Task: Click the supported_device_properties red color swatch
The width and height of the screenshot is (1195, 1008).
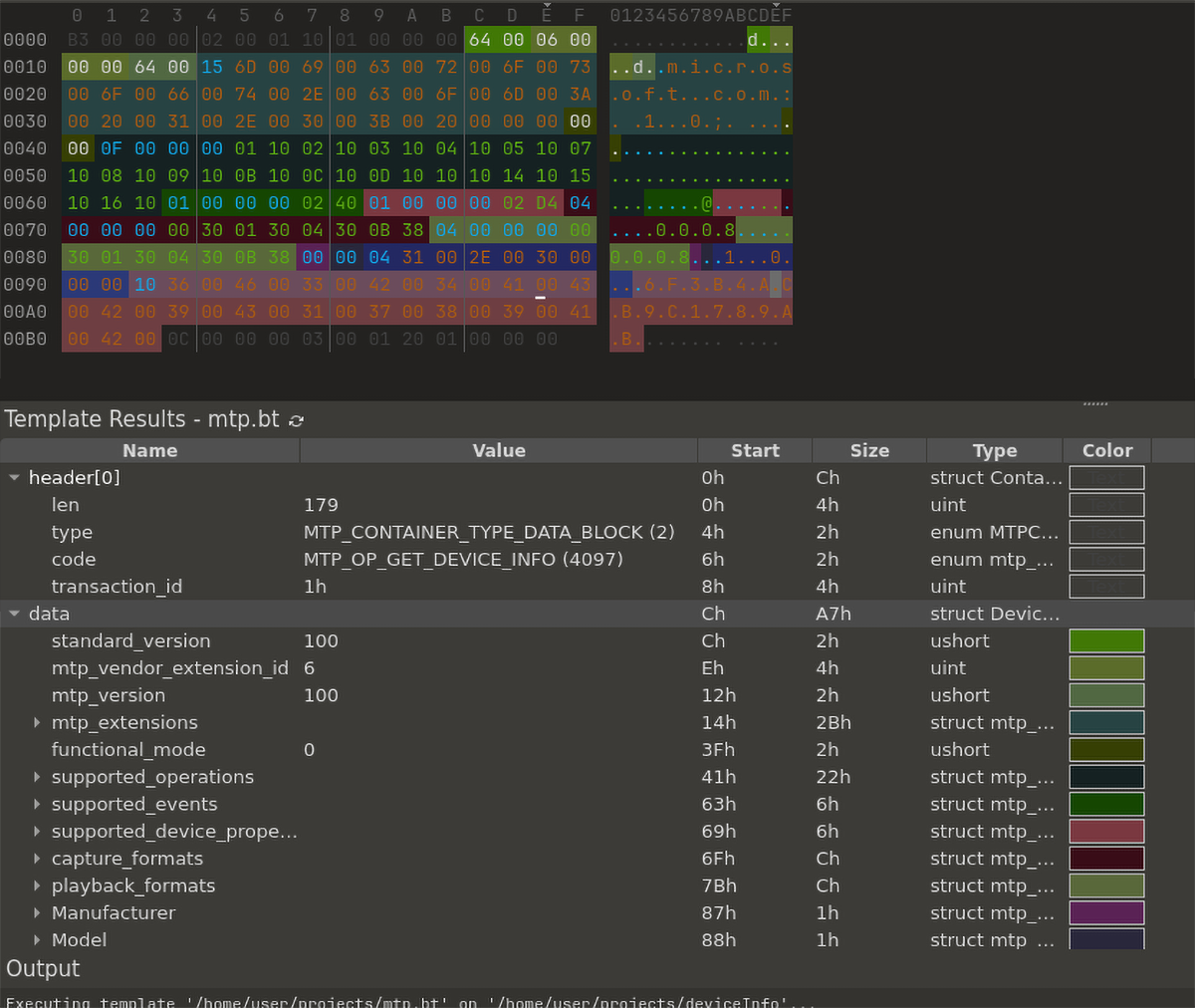Action: click(x=1106, y=832)
